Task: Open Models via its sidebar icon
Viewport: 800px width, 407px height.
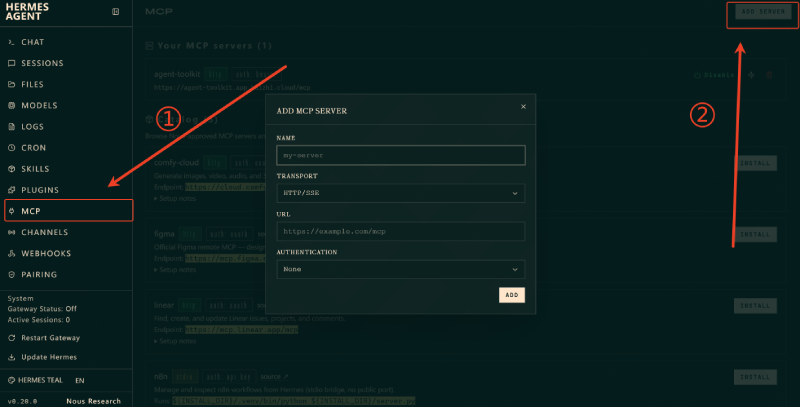Action: [11, 106]
